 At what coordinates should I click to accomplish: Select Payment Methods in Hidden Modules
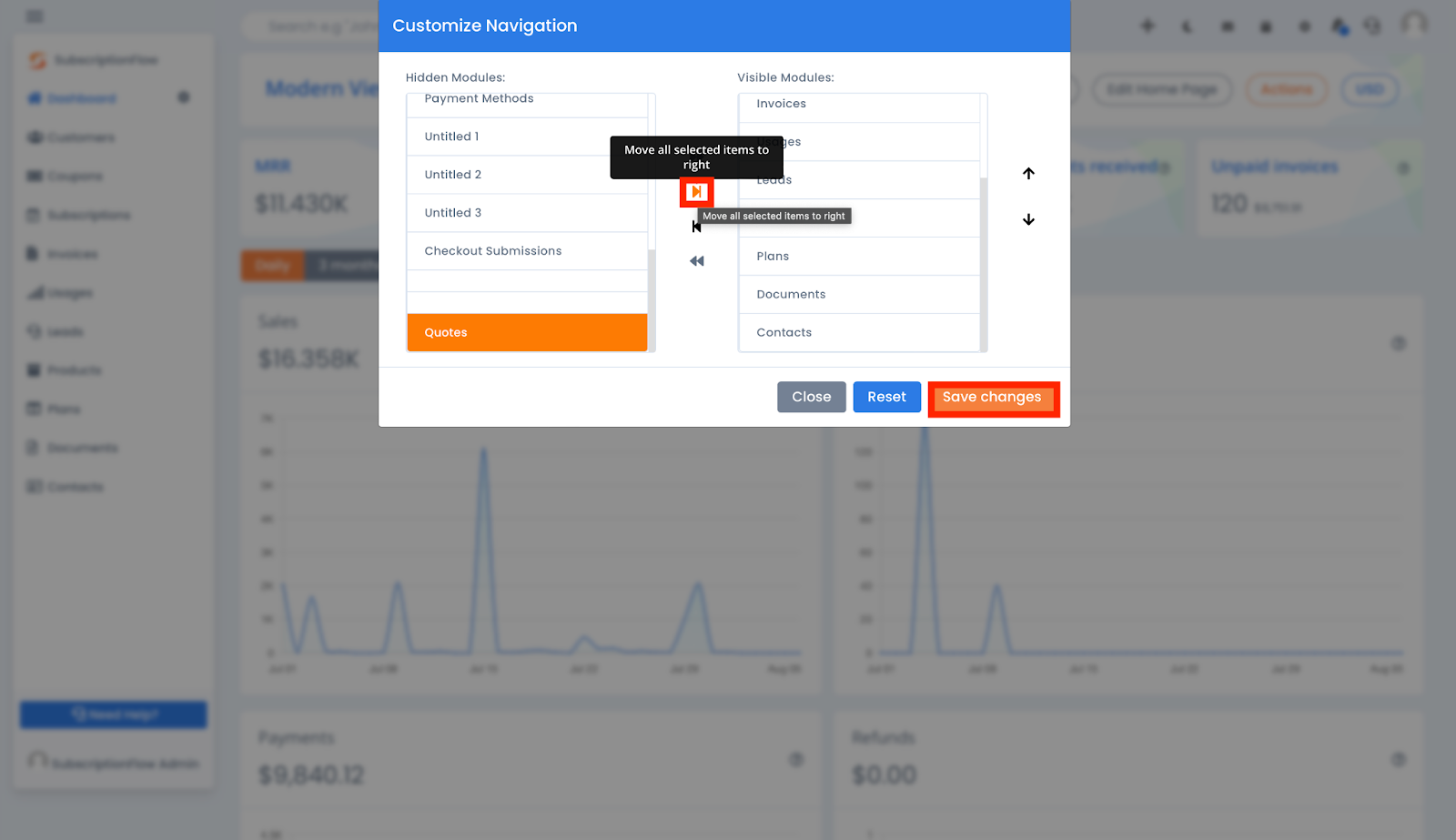coord(527,100)
